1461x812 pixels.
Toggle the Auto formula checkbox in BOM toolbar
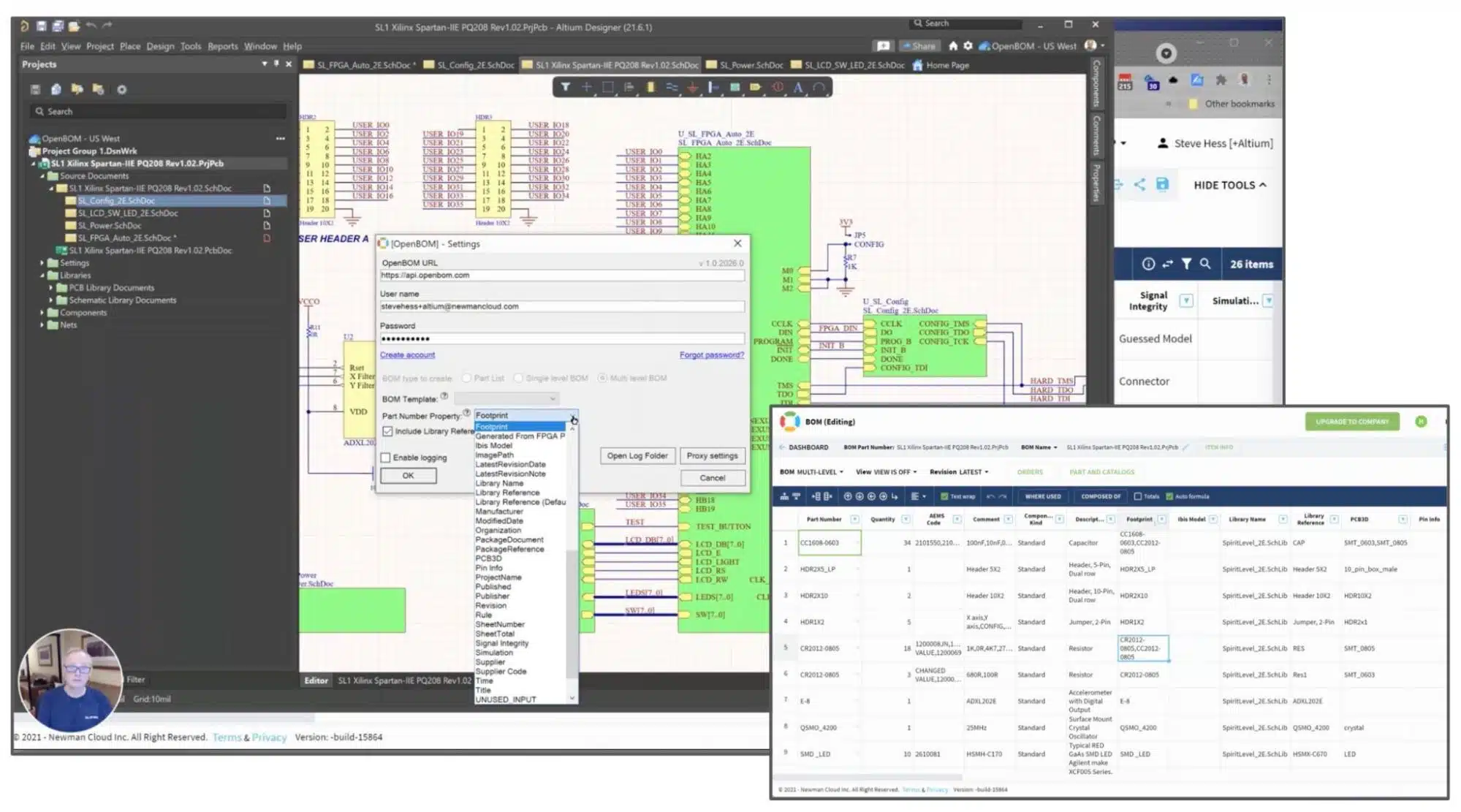[1169, 496]
